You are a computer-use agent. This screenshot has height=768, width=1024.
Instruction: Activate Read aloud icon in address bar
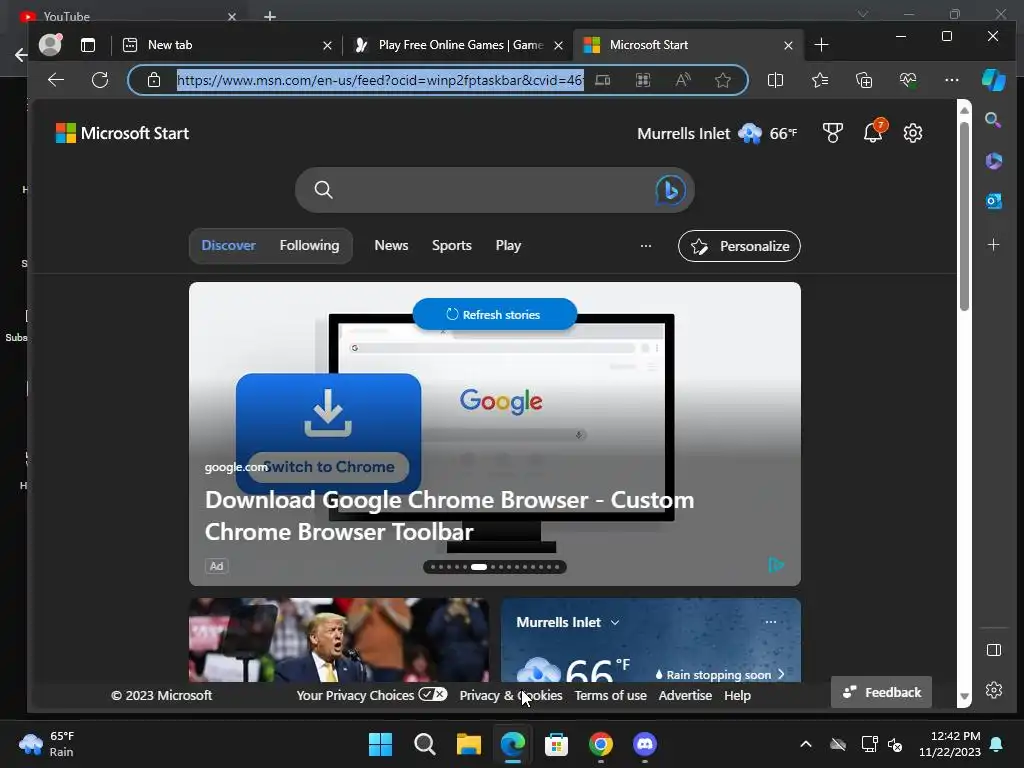[683, 80]
